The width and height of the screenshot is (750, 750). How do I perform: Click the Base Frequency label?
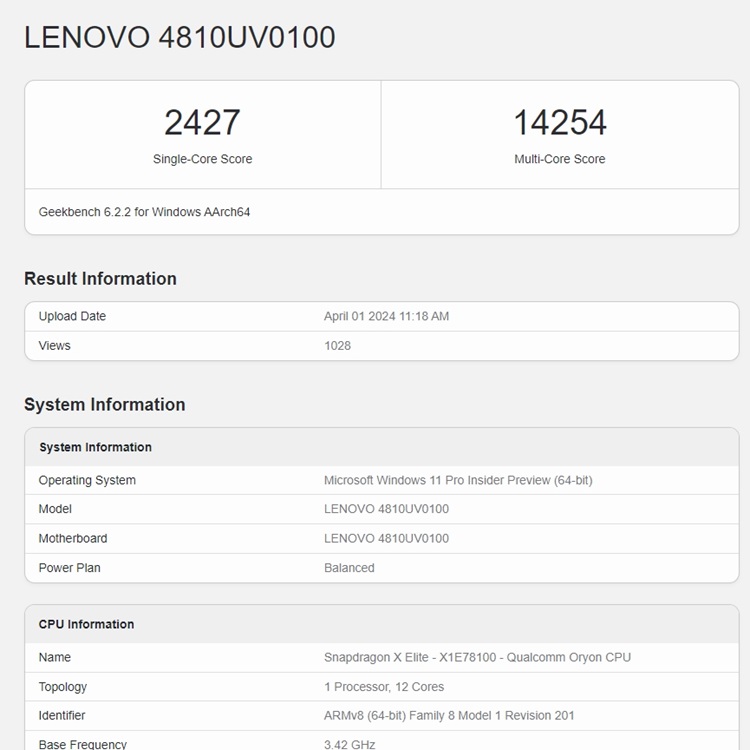pos(82,744)
